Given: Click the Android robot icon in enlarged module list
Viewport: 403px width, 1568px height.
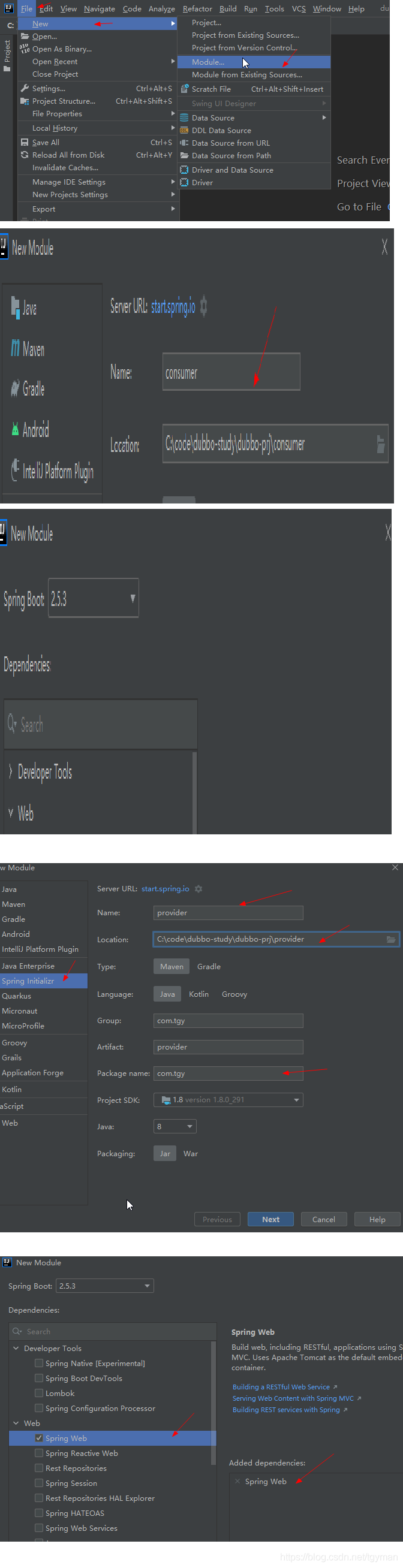Looking at the screenshot, I should pyautogui.click(x=15, y=430).
